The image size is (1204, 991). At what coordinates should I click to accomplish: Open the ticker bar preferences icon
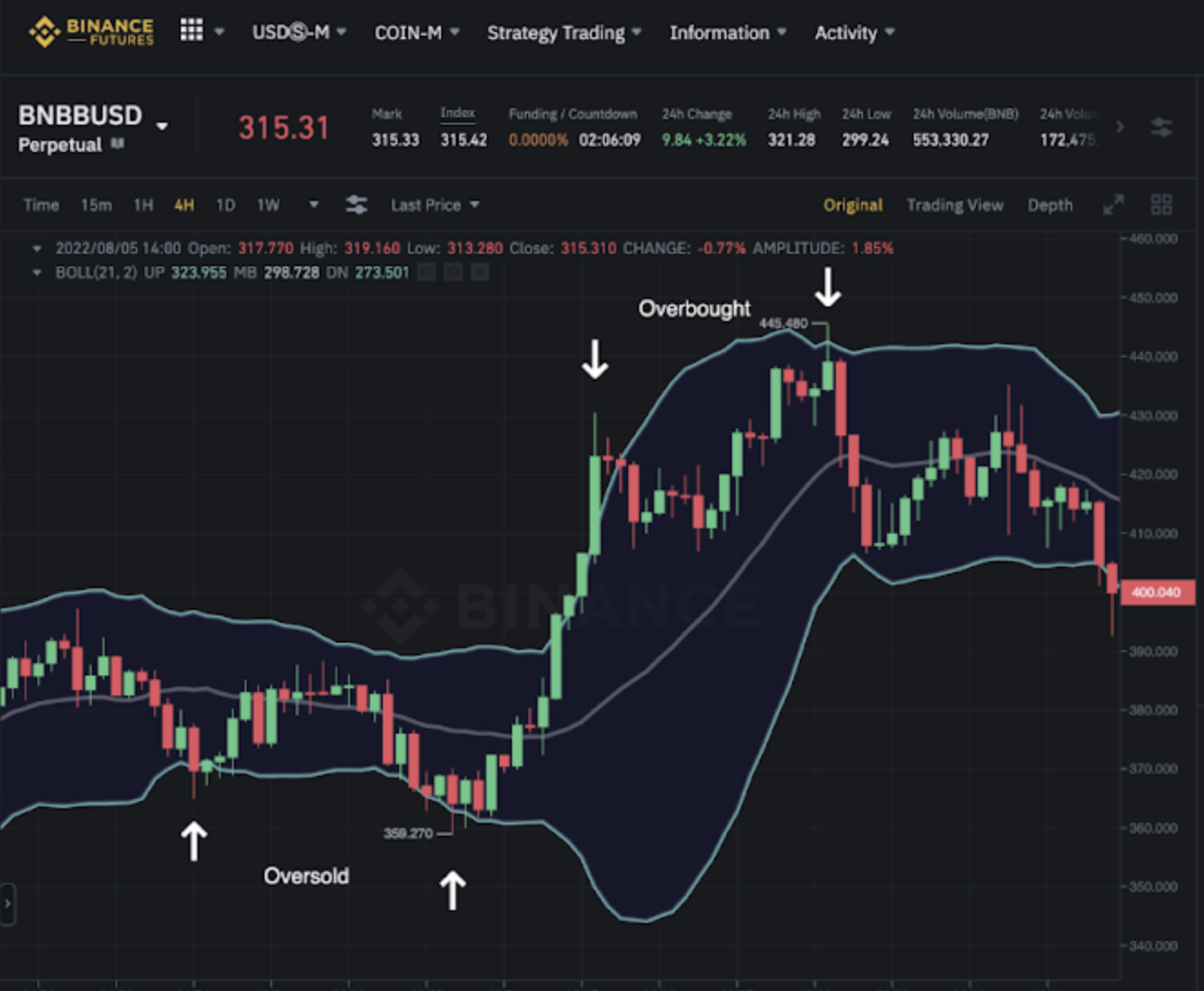1161,127
